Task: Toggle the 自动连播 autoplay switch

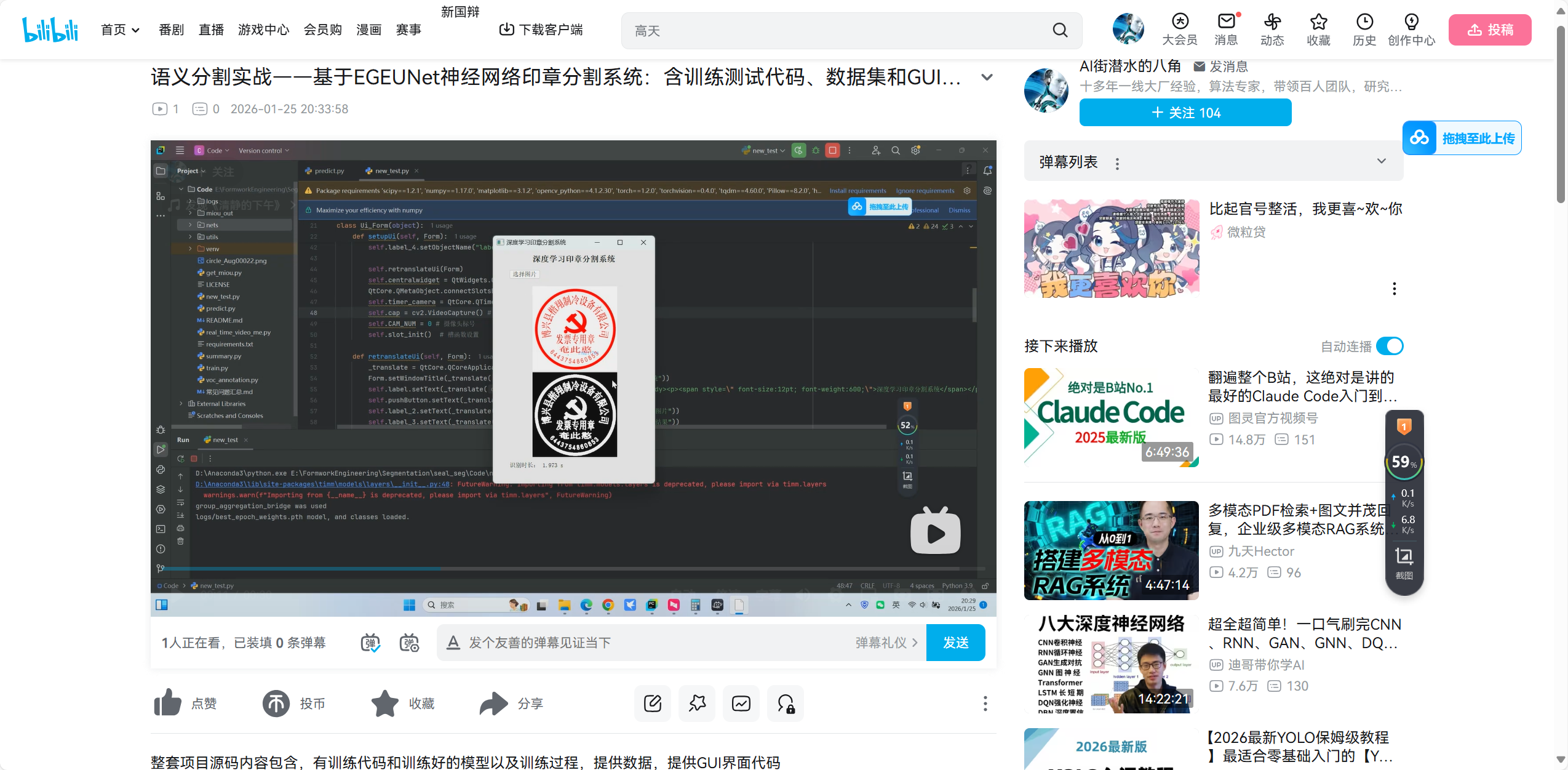Action: point(1390,346)
